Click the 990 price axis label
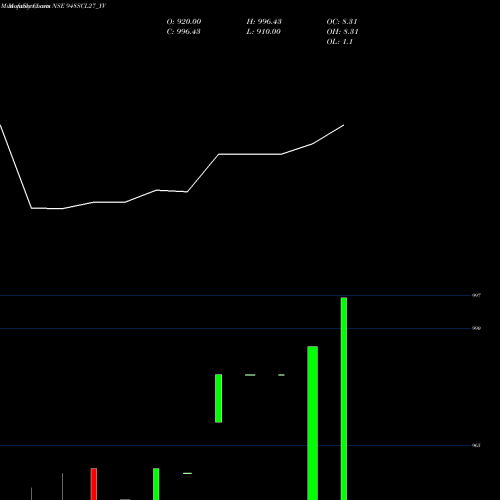500x500 pixels. 476,328
